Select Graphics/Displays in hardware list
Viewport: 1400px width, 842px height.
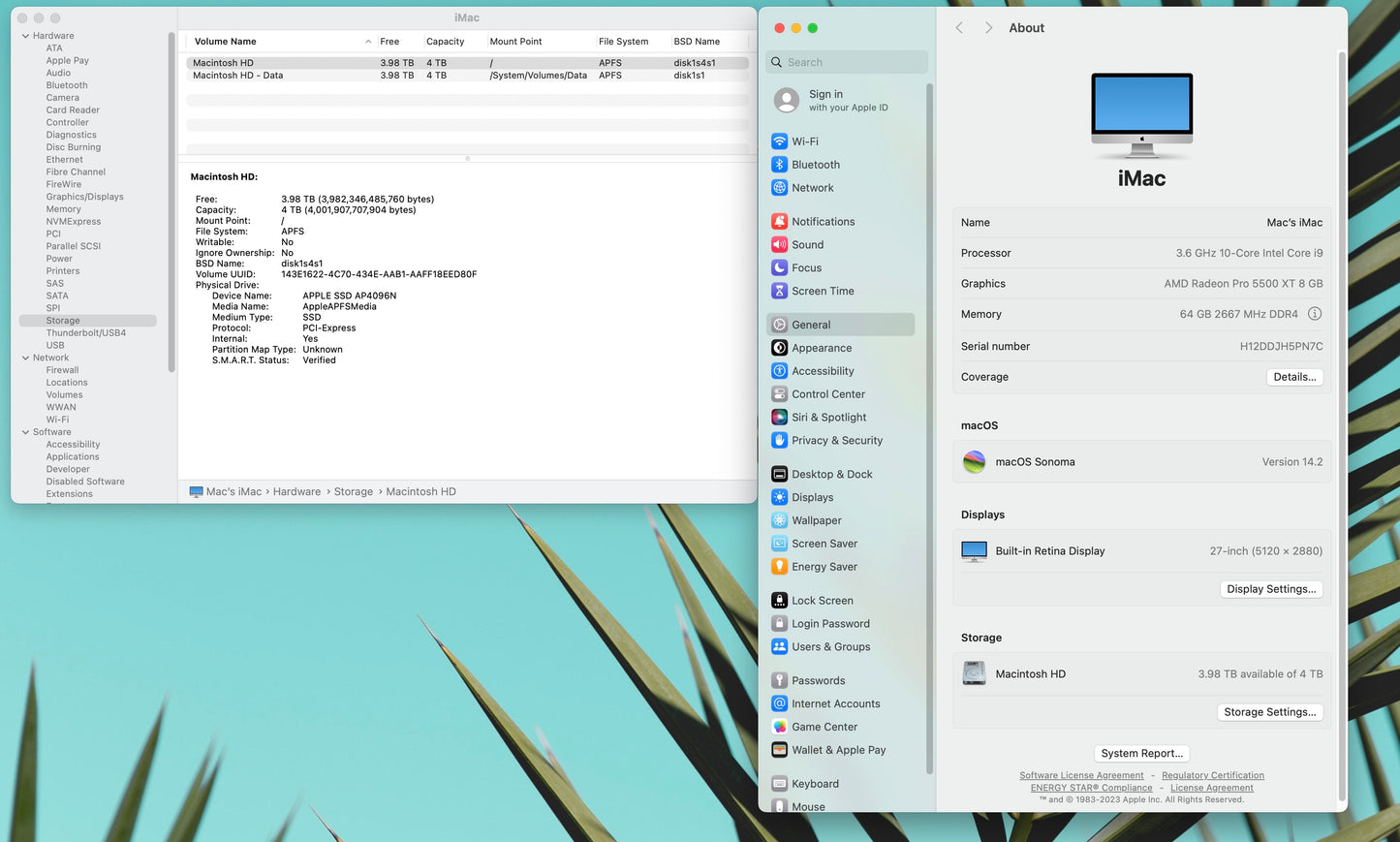[x=85, y=197]
